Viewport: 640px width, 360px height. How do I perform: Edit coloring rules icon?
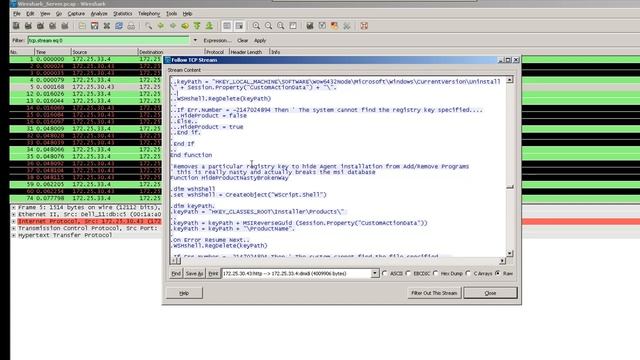click(x=334, y=26)
